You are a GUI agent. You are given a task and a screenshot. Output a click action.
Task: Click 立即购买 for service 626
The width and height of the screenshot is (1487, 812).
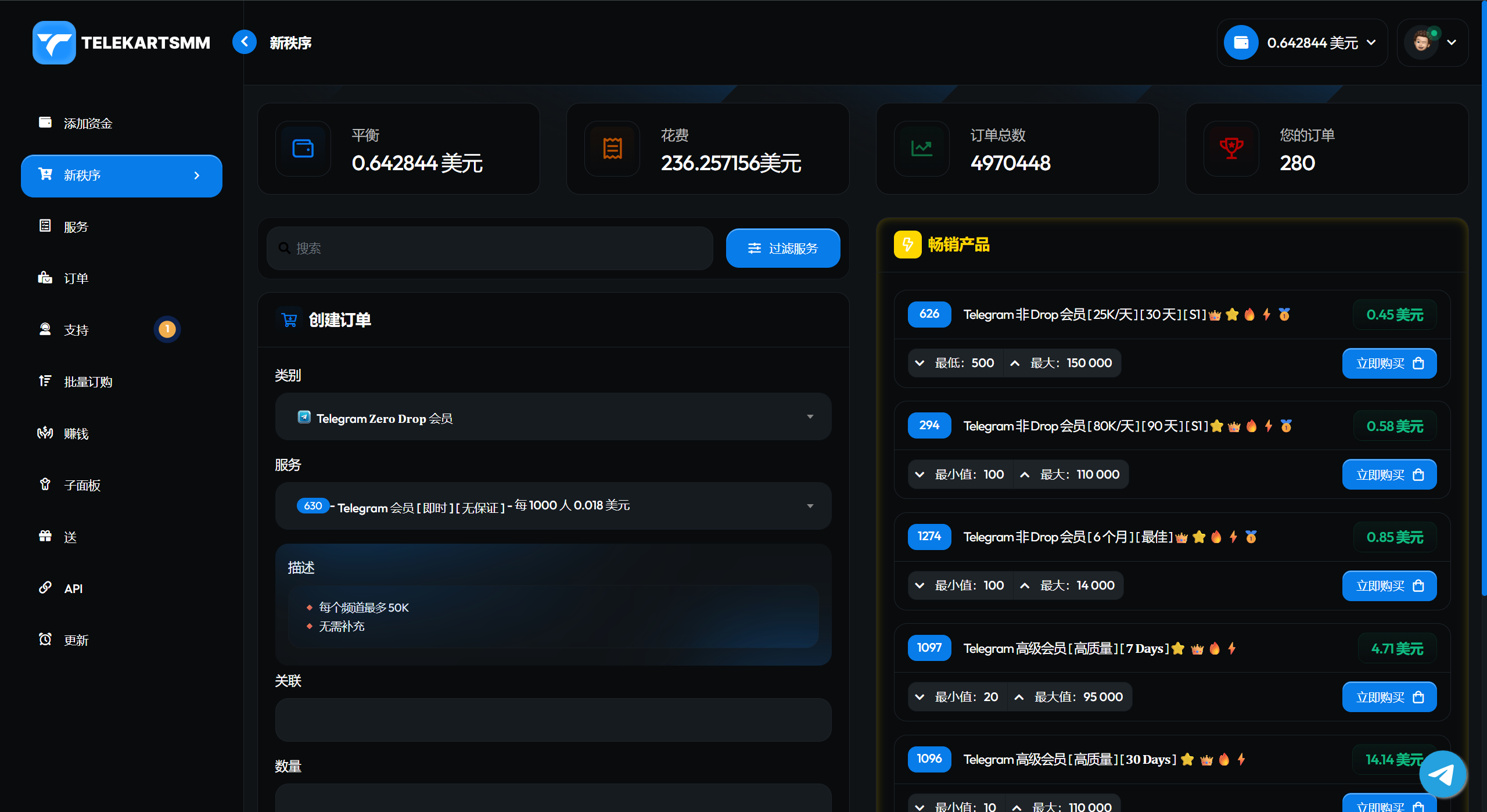pyautogui.click(x=1389, y=363)
